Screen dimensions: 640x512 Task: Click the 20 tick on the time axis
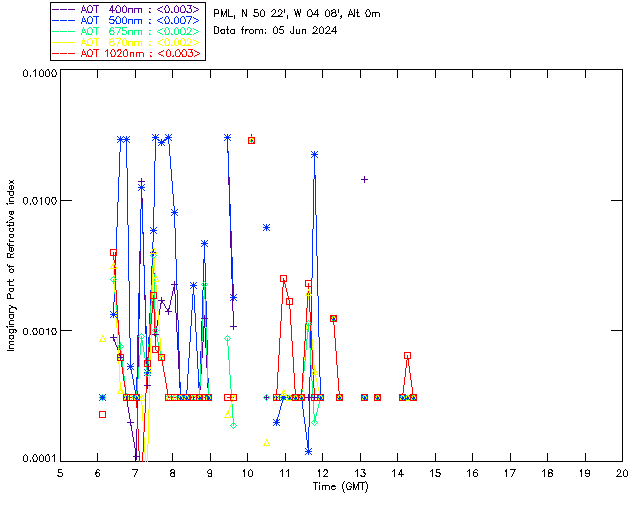(621, 472)
